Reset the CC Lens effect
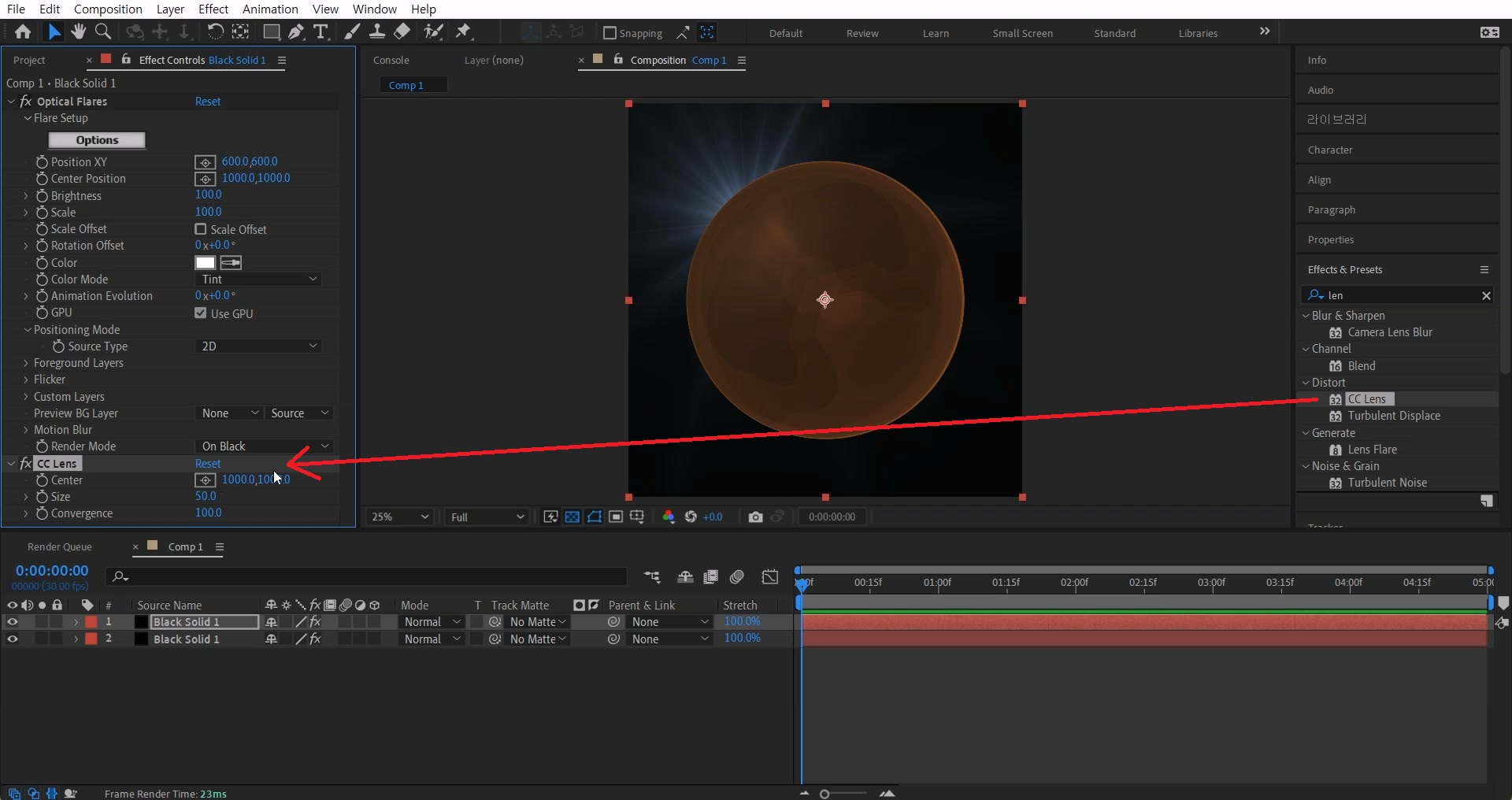This screenshot has height=800, width=1512. tap(208, 464)
